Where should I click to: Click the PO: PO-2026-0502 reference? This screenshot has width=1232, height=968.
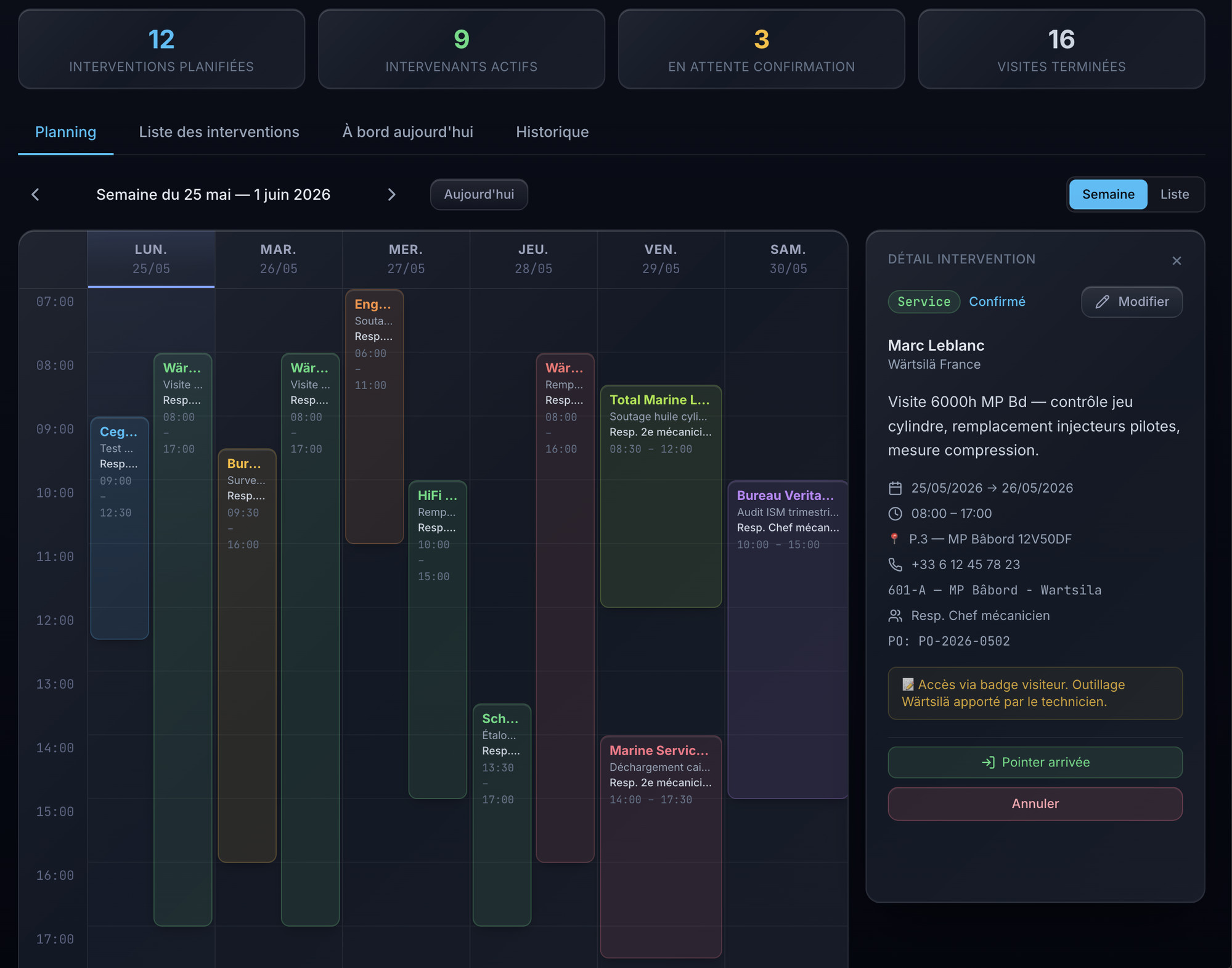(948, 641)
